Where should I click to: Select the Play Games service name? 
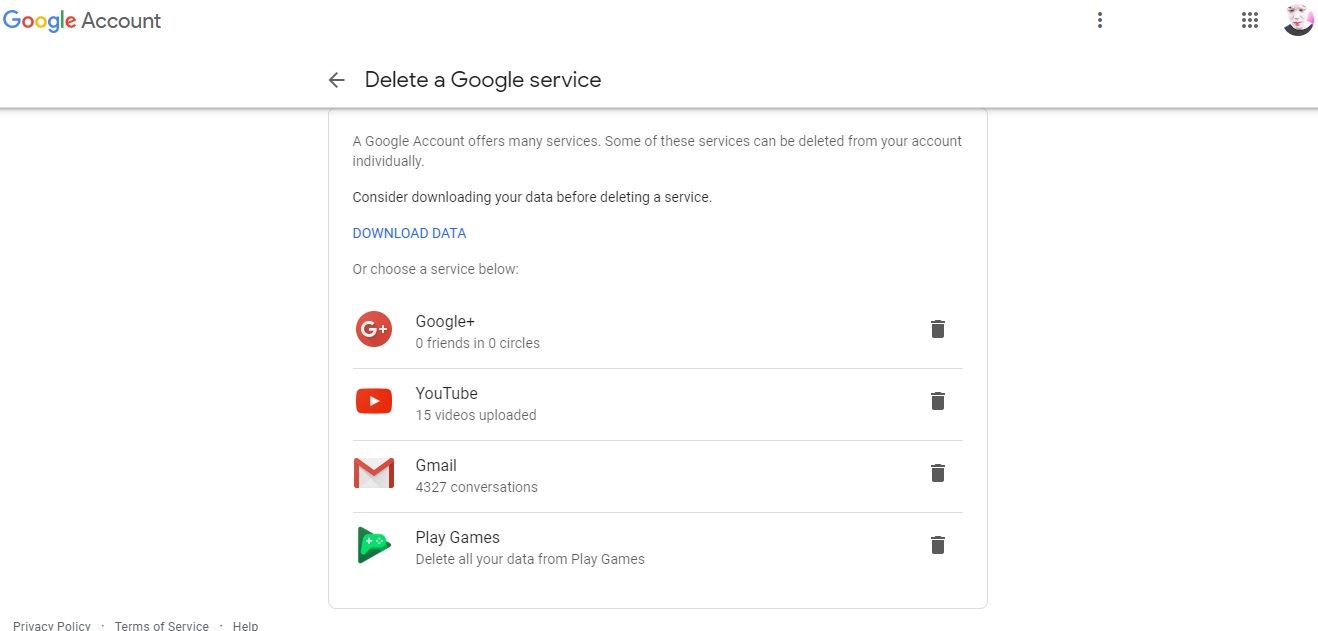[x=457, y=537]
